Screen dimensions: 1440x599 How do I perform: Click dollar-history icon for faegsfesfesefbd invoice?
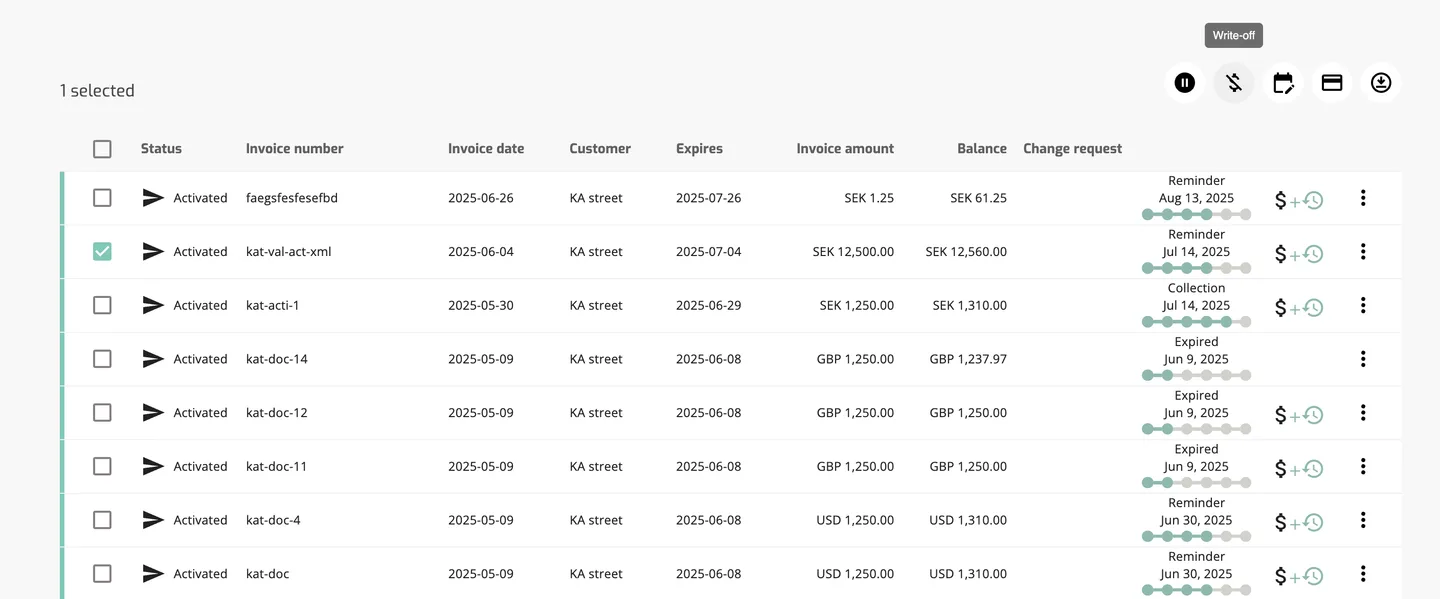(1299, 200)
